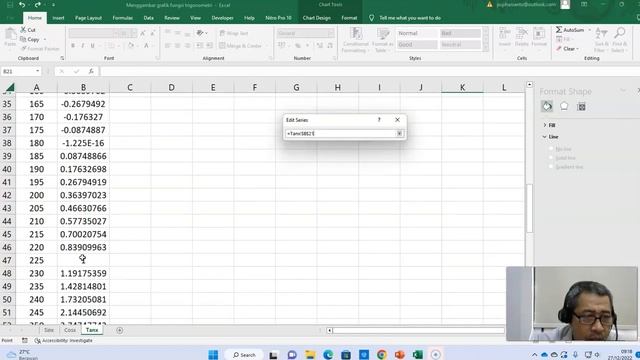Click the Wrap Text command

(x=234, y=33)
